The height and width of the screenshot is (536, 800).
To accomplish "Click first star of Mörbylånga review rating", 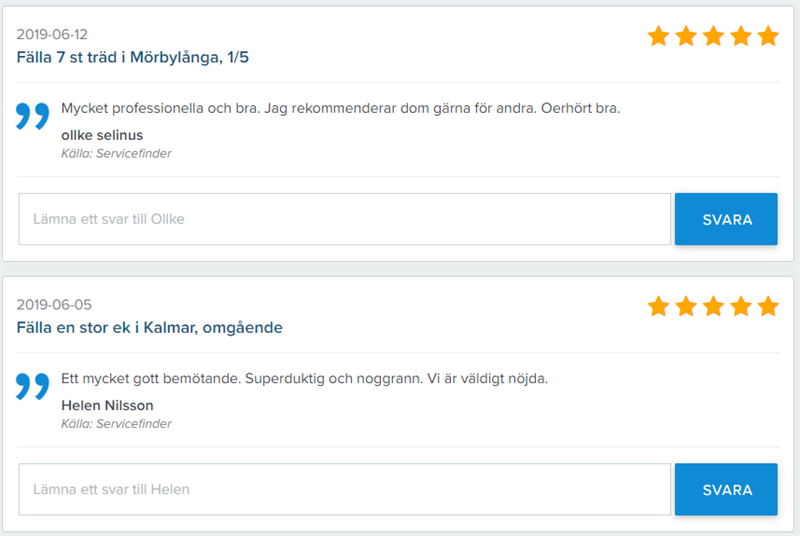I will pyautogui.click(x=658, y=37).
